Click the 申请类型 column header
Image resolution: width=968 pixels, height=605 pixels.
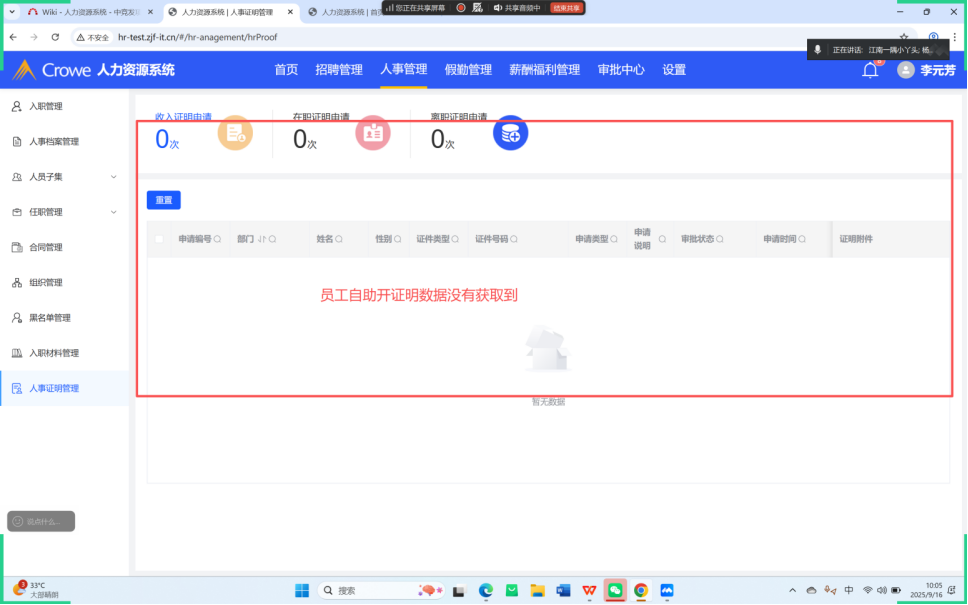[592, 239]
